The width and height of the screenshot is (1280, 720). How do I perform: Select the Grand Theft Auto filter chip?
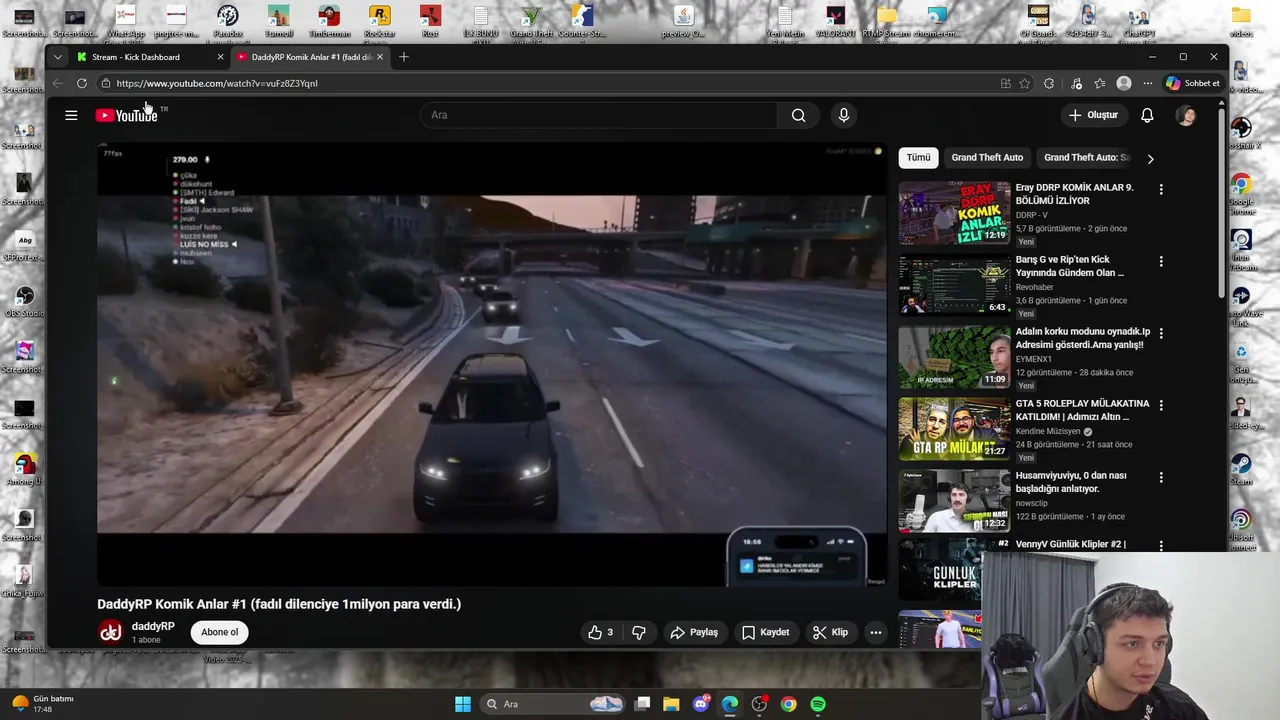987,157
